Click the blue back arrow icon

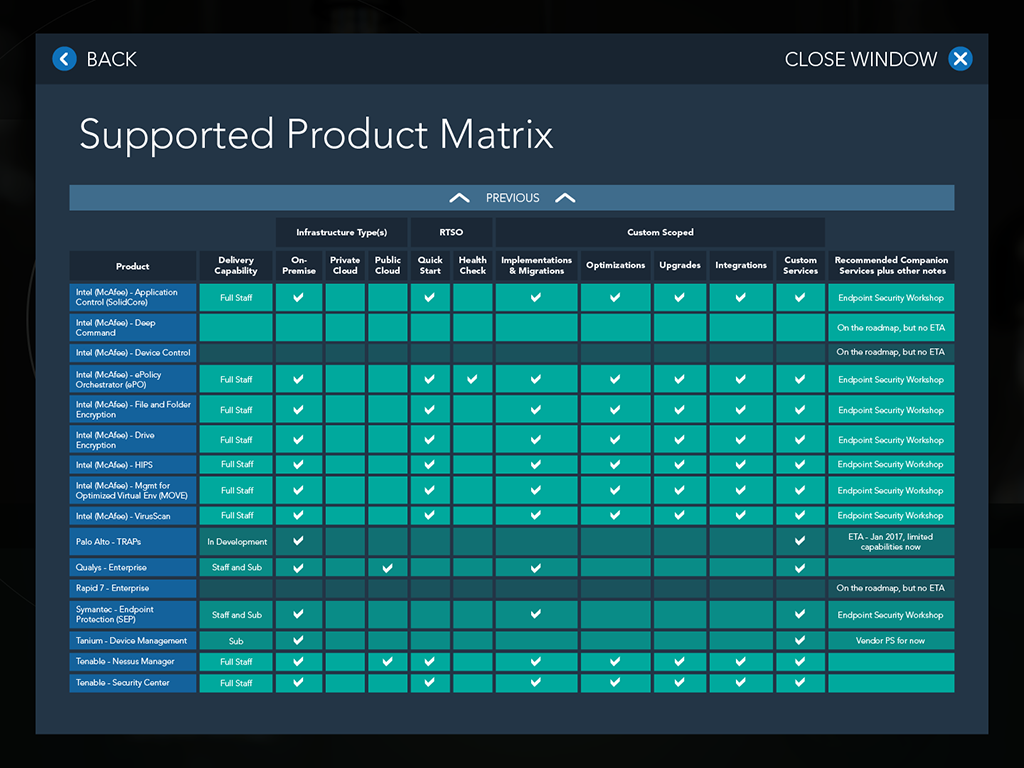pyautogui.click(x=64, y=59)
